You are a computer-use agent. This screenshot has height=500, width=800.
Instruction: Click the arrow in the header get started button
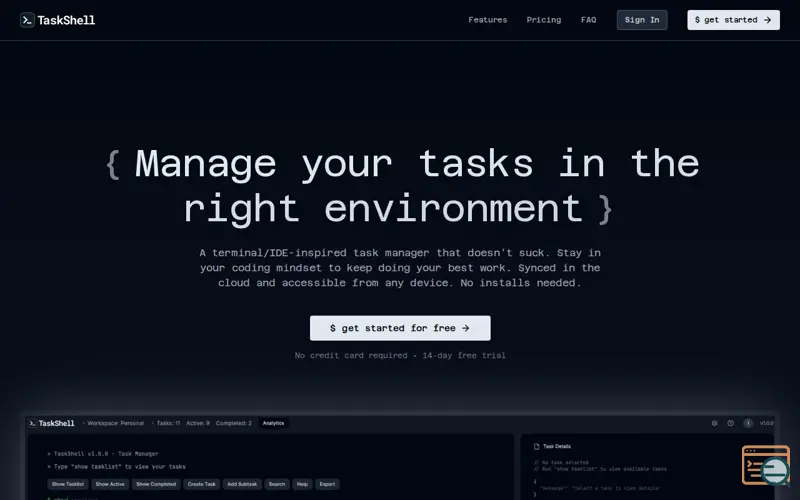767,20
